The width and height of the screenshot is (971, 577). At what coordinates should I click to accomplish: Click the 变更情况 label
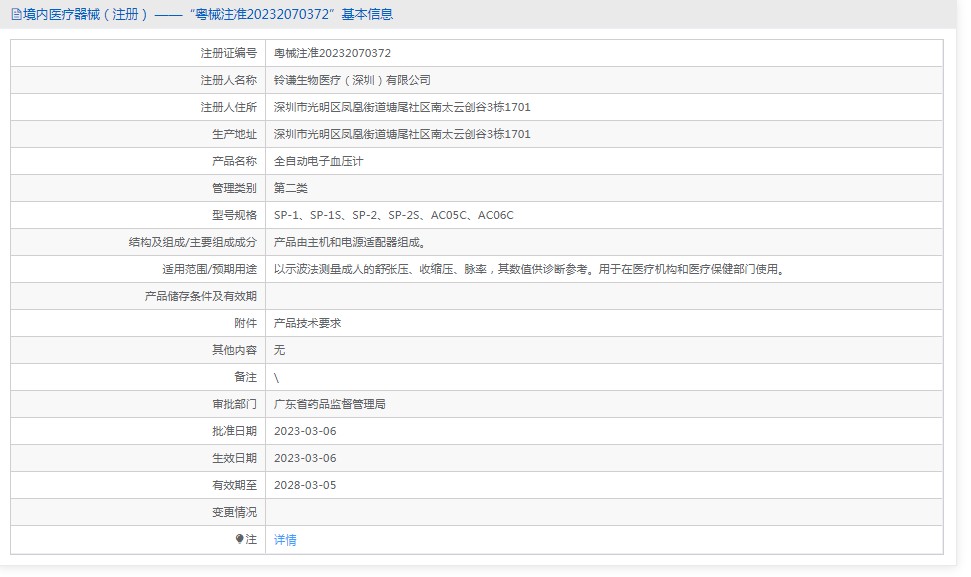click(x=234, y=513)
